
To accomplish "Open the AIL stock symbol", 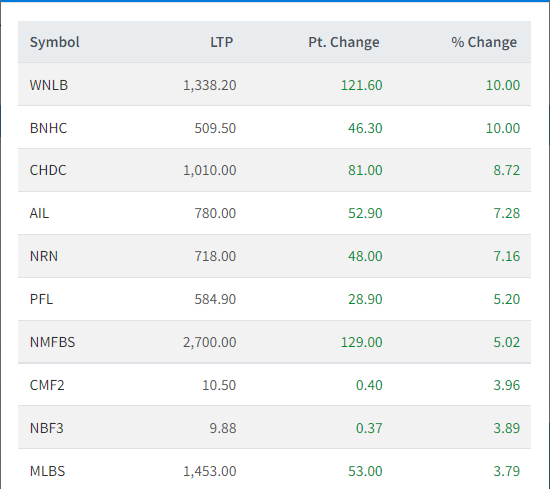I will pos(39,213).
